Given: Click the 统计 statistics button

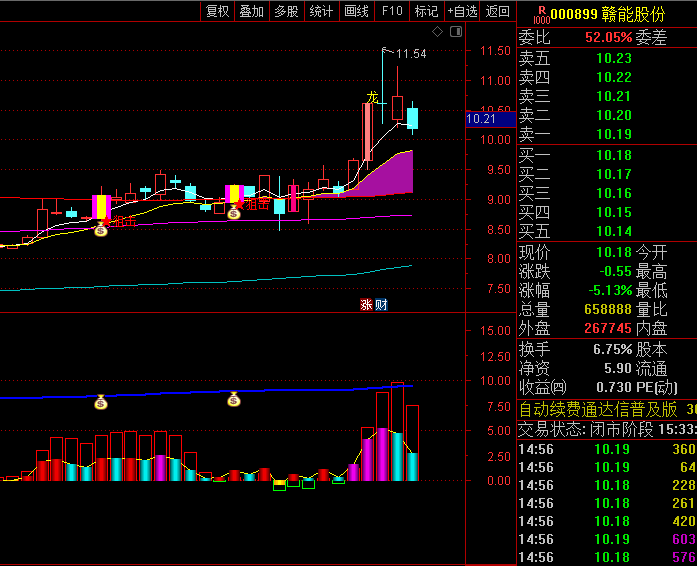Looking at the screenshot, I should 321,11.
